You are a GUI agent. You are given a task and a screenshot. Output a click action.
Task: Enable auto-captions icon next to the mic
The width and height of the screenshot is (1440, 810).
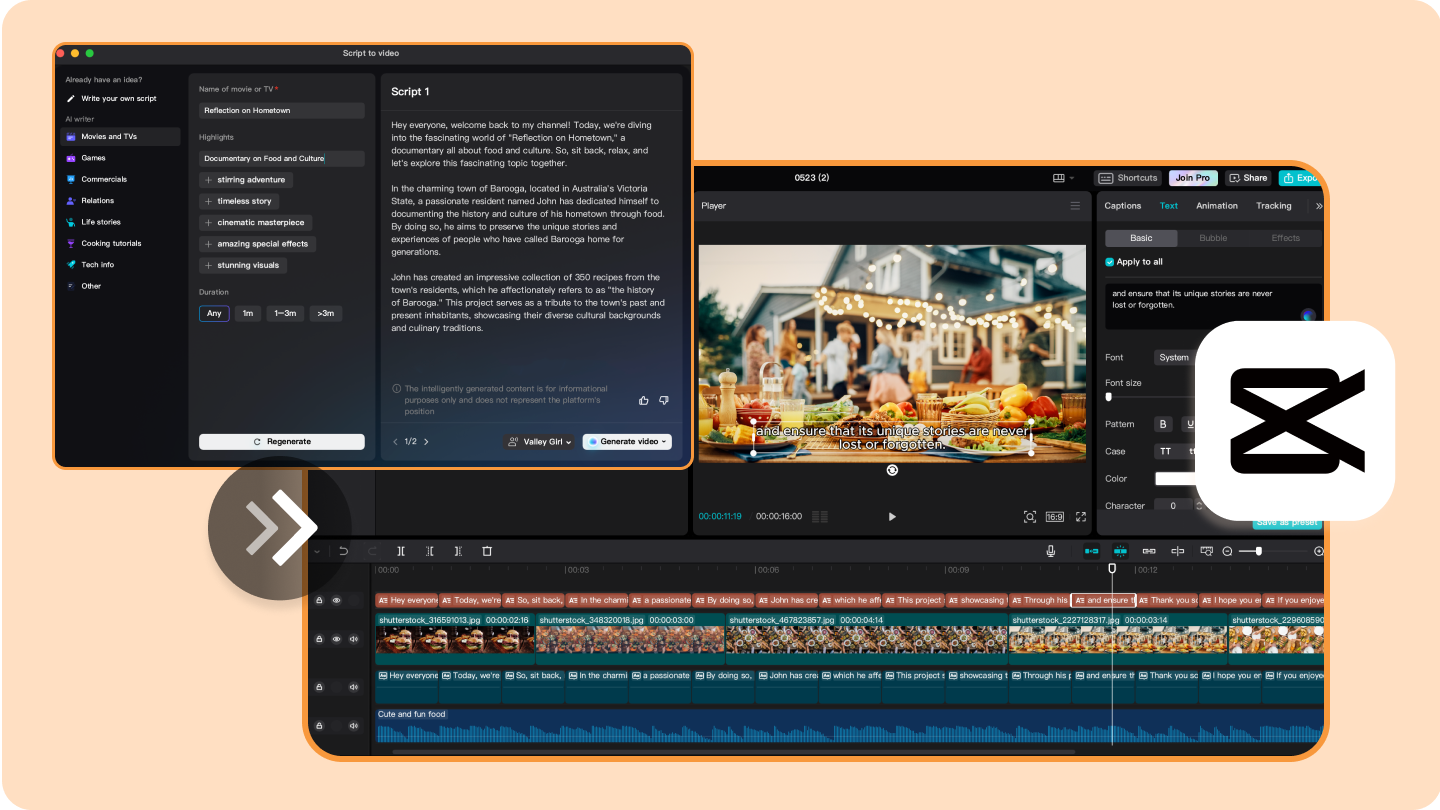1093,551
